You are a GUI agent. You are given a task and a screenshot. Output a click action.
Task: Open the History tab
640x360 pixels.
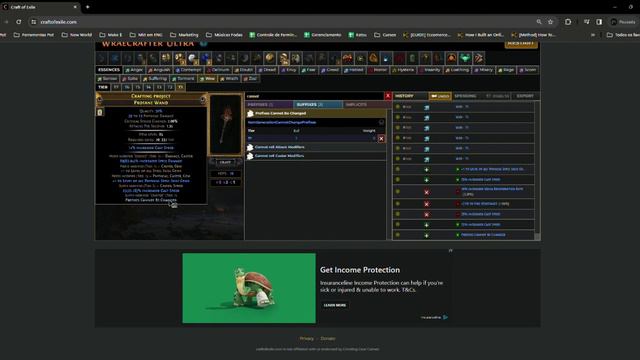pos(404,96)
